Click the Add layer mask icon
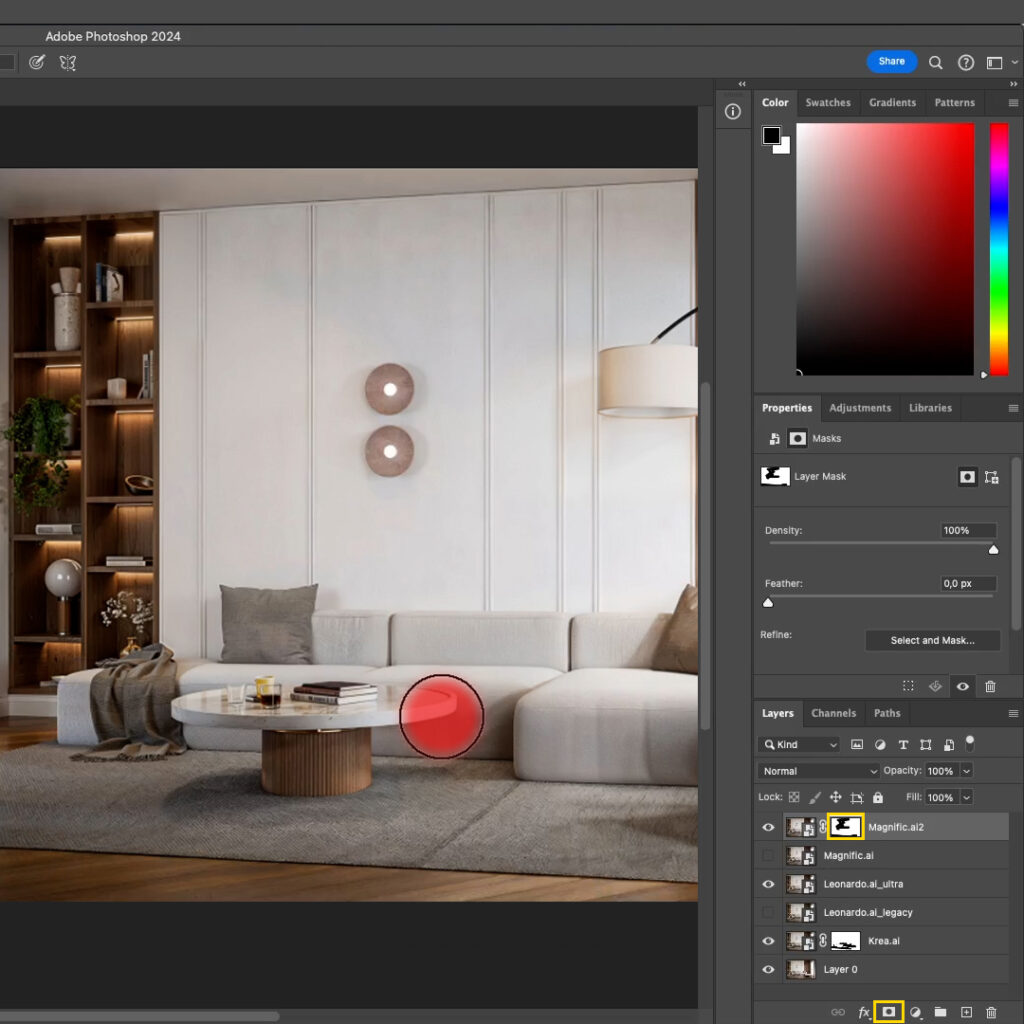 pyautogui.click(x=888, y=1012)
